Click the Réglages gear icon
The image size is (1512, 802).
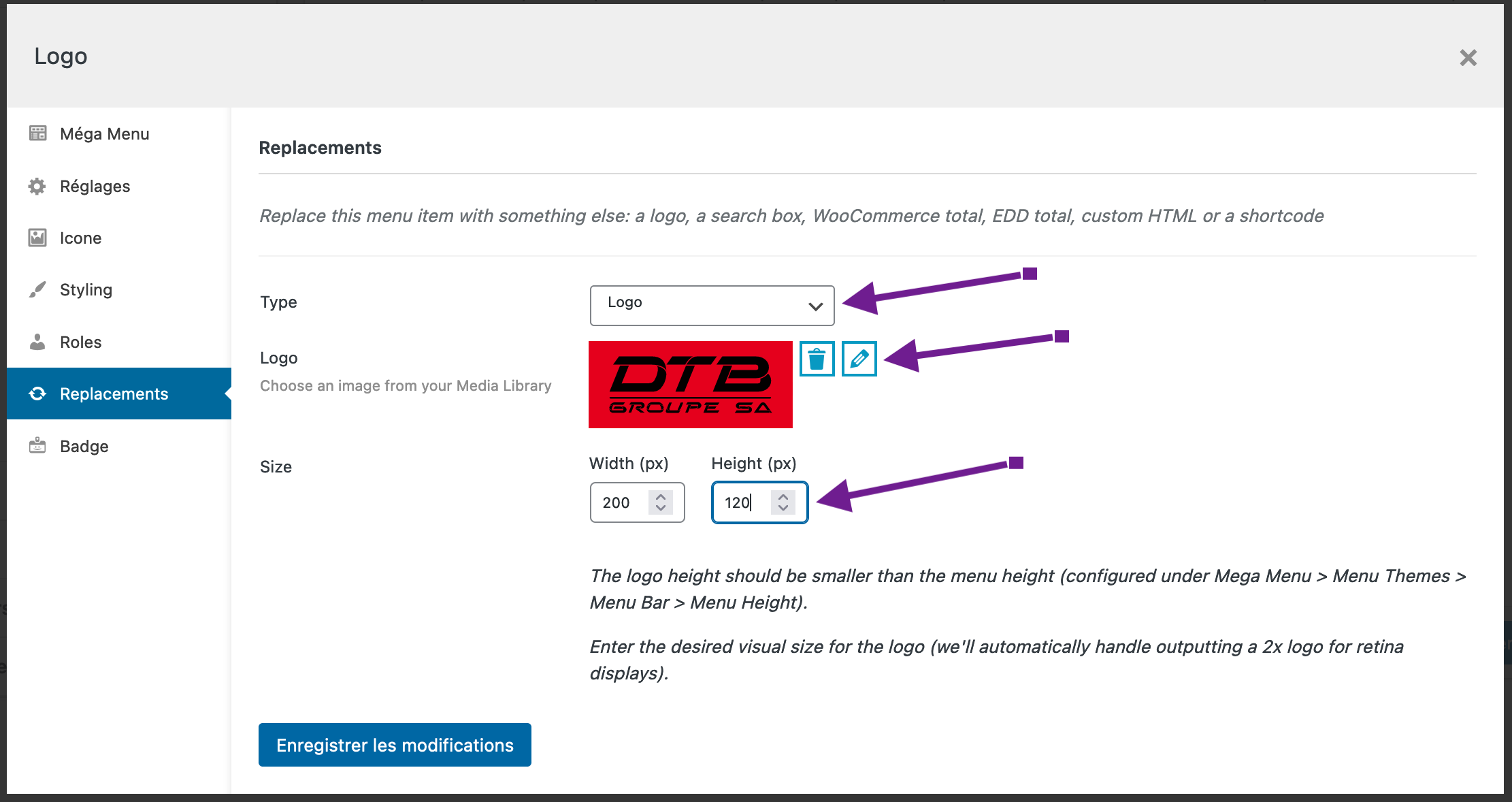tap(37, 186)
